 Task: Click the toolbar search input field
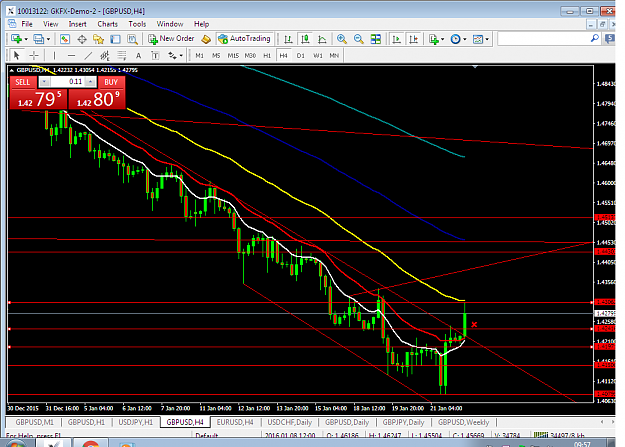coord(544,39)
